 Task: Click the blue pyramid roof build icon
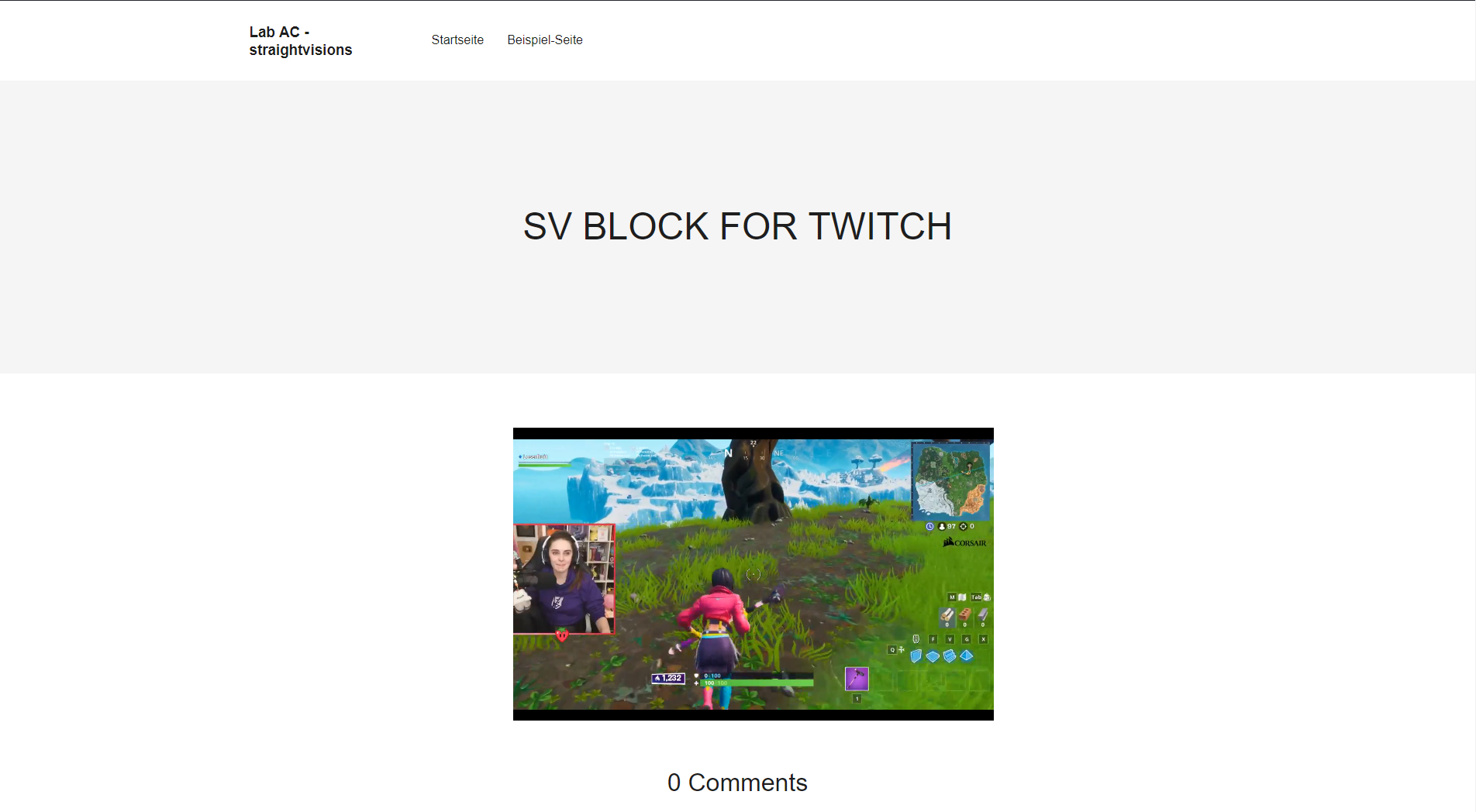tap(967, 655)
